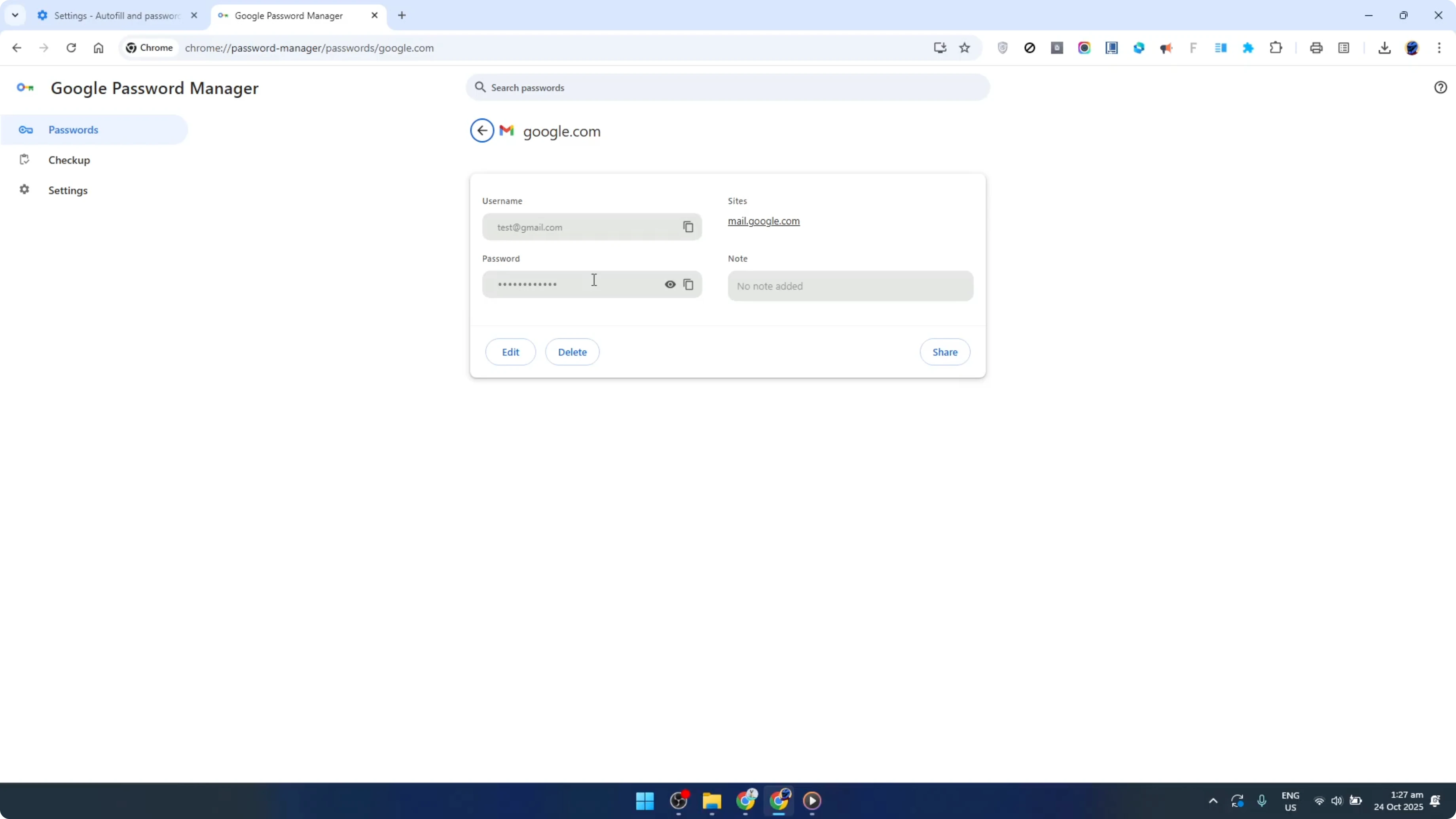Open a new tab with the plus button

pyautogui.click(x=402, y=16)
